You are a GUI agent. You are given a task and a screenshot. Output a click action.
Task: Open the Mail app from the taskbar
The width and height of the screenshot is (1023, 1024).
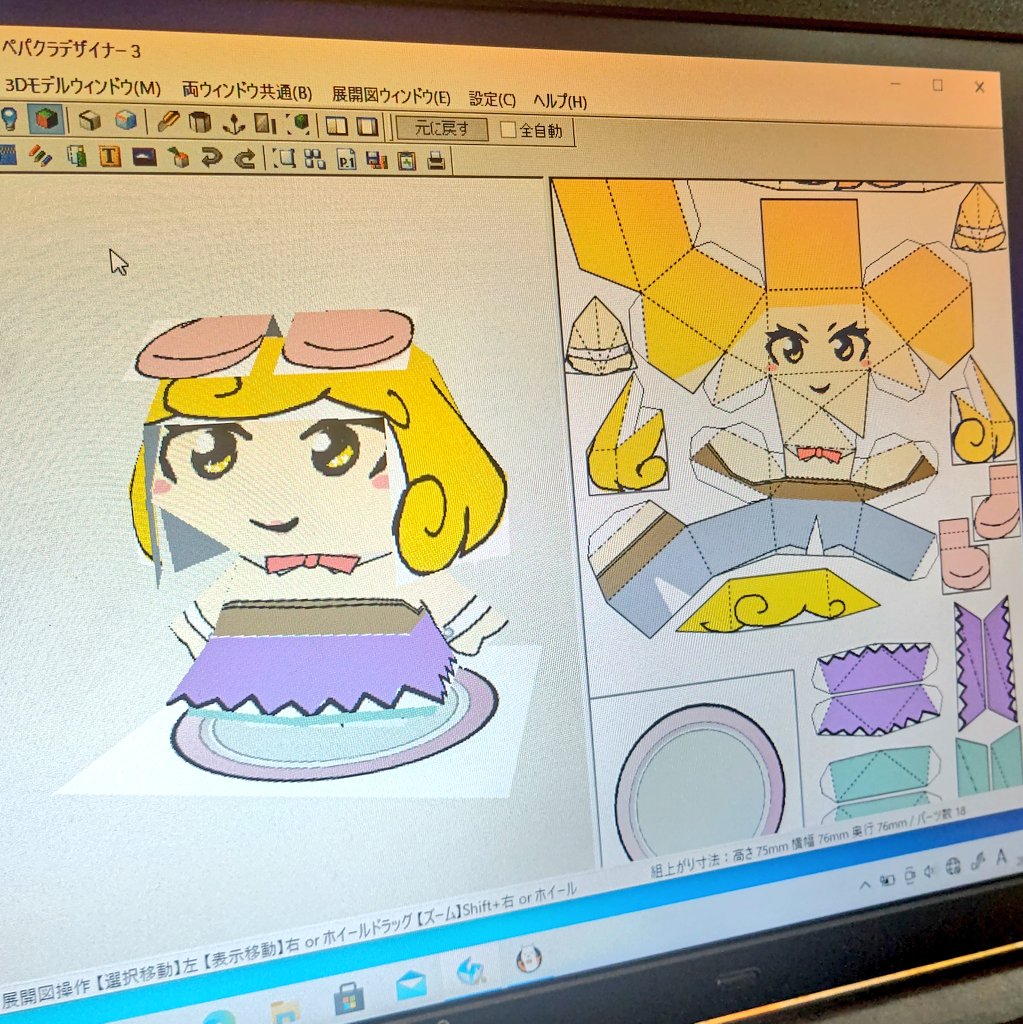[x=411, y=984]
